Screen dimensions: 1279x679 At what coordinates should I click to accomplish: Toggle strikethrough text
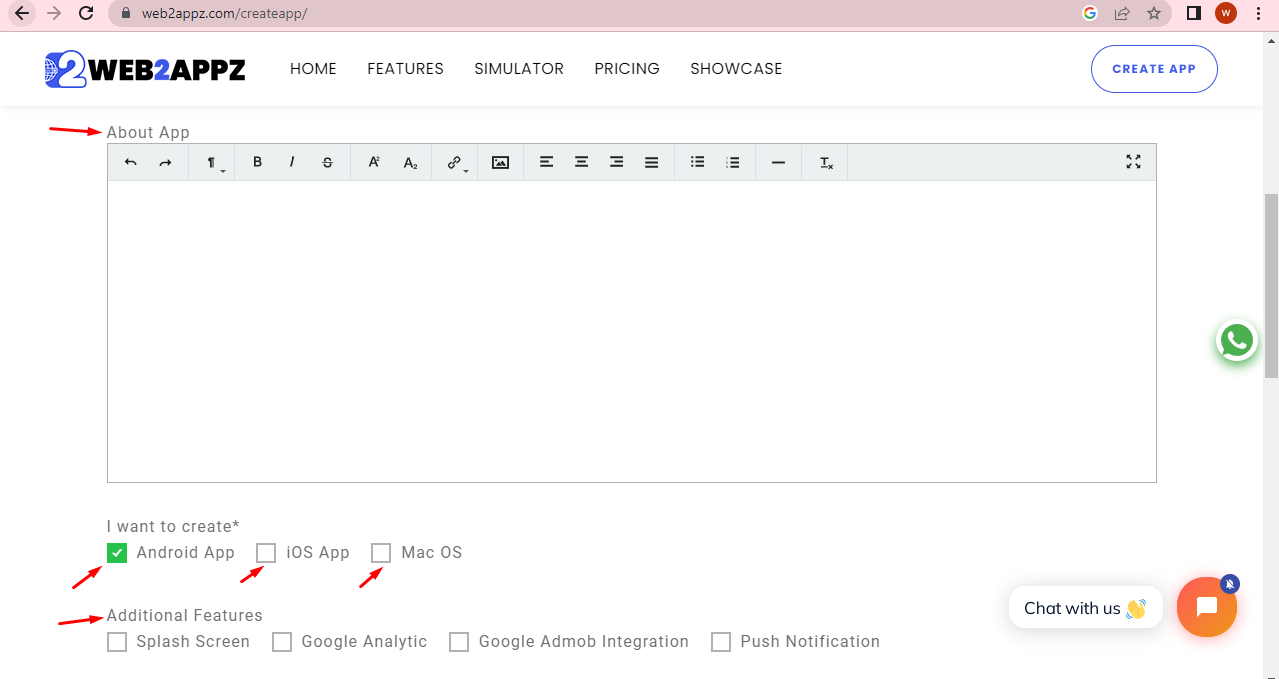click(326, 161)
